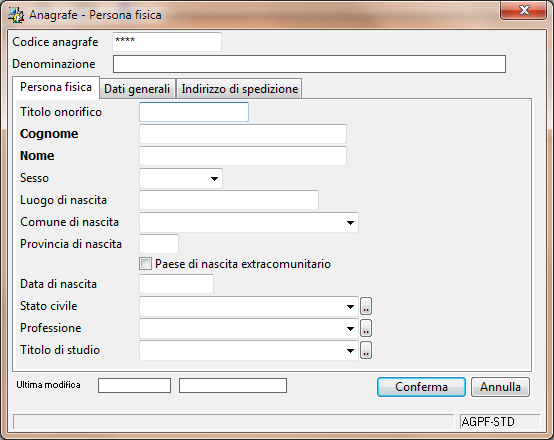The height and width of the screenshot is (440, 554).
Task: Open the Comune di nascita dropdown
Action: point(350,222)
